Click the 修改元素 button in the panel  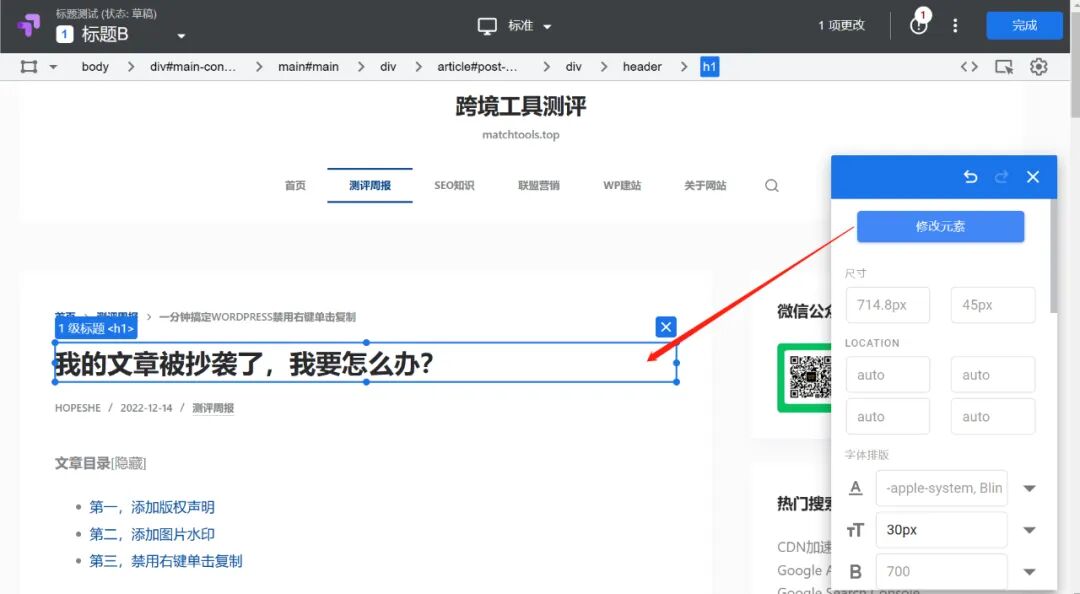pyautogui.click(x=939, y=227)
